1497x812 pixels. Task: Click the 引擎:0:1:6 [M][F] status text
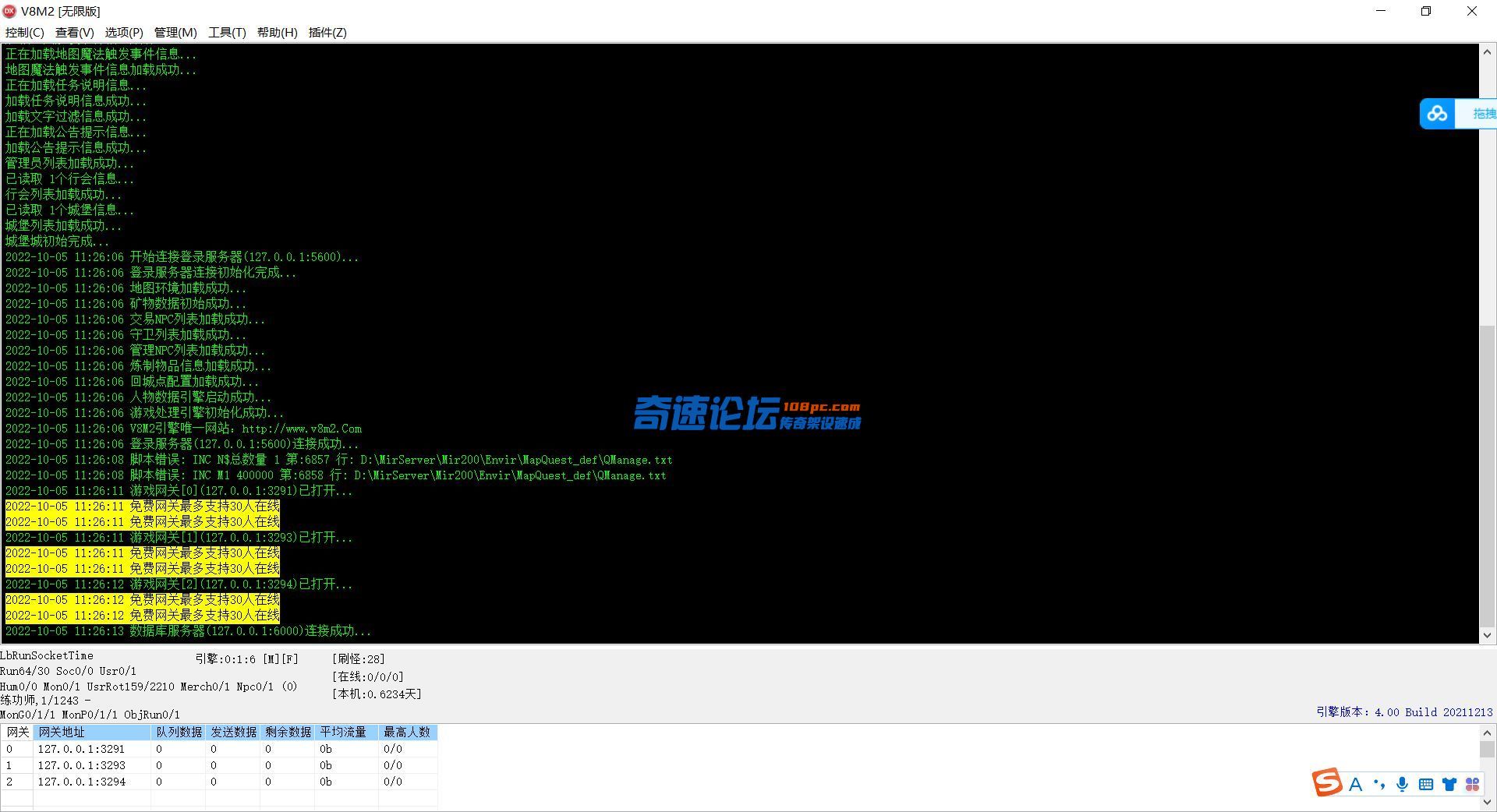point(246,659)
